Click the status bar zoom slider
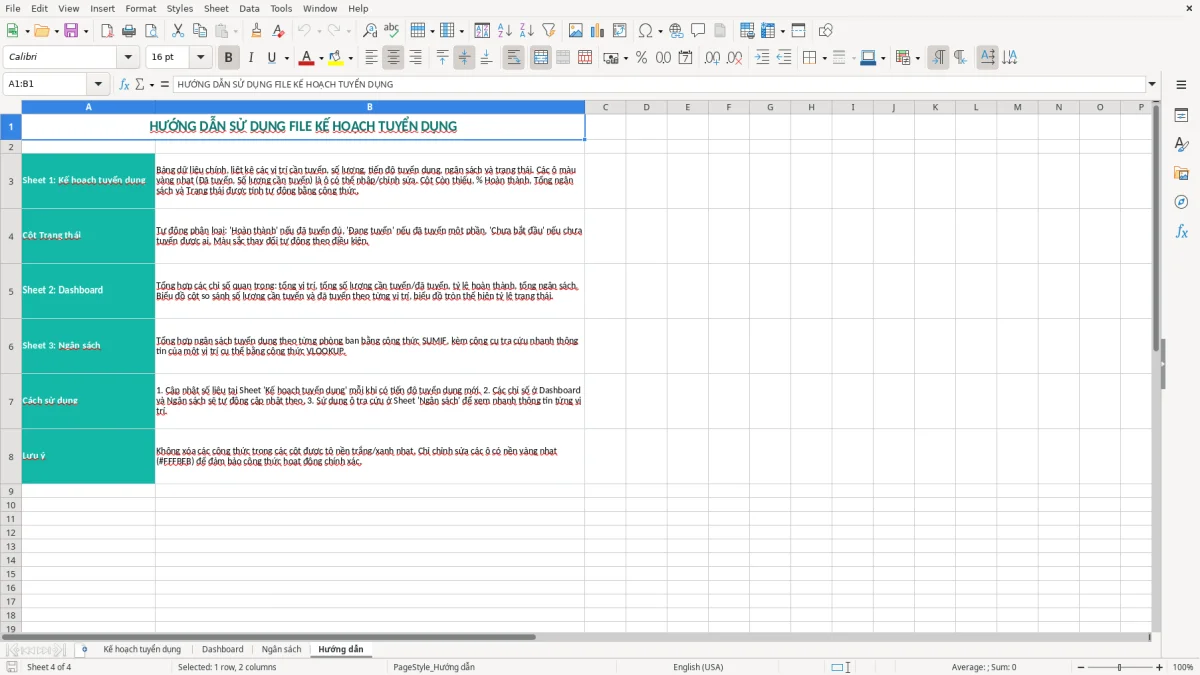 [1118, 667]
